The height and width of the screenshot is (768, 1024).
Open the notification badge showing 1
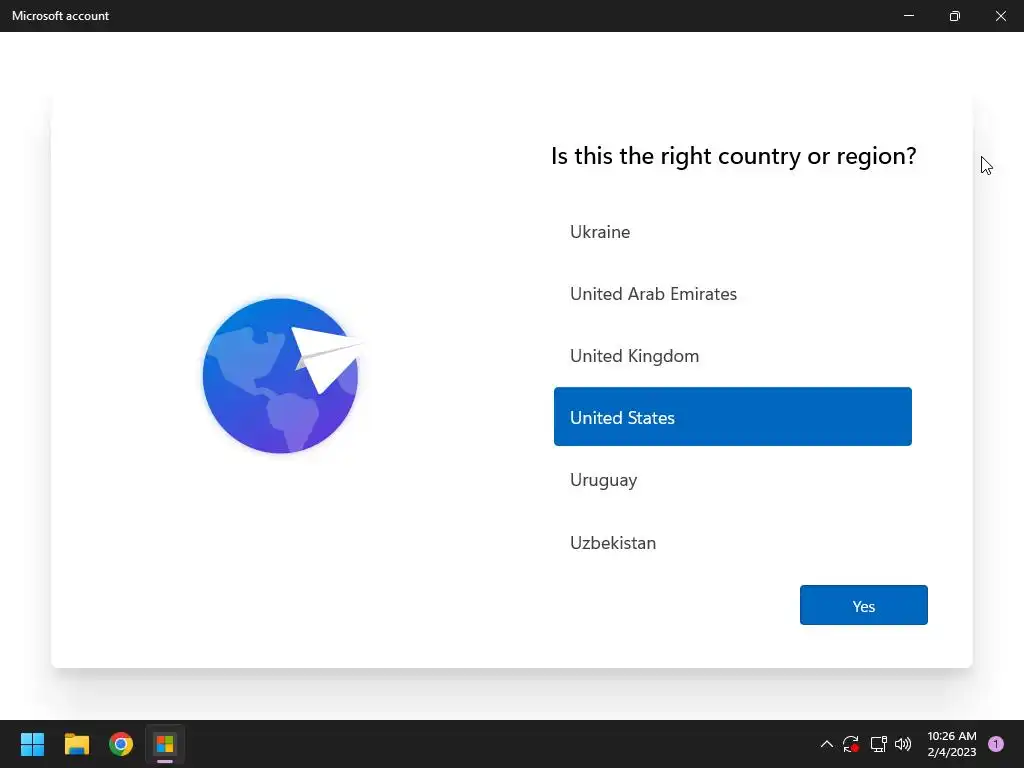point(996,744)
